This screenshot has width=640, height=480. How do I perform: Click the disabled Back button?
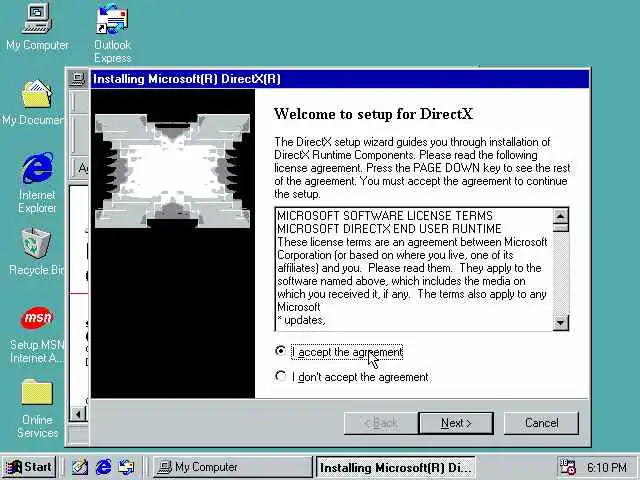click(381, 423)
